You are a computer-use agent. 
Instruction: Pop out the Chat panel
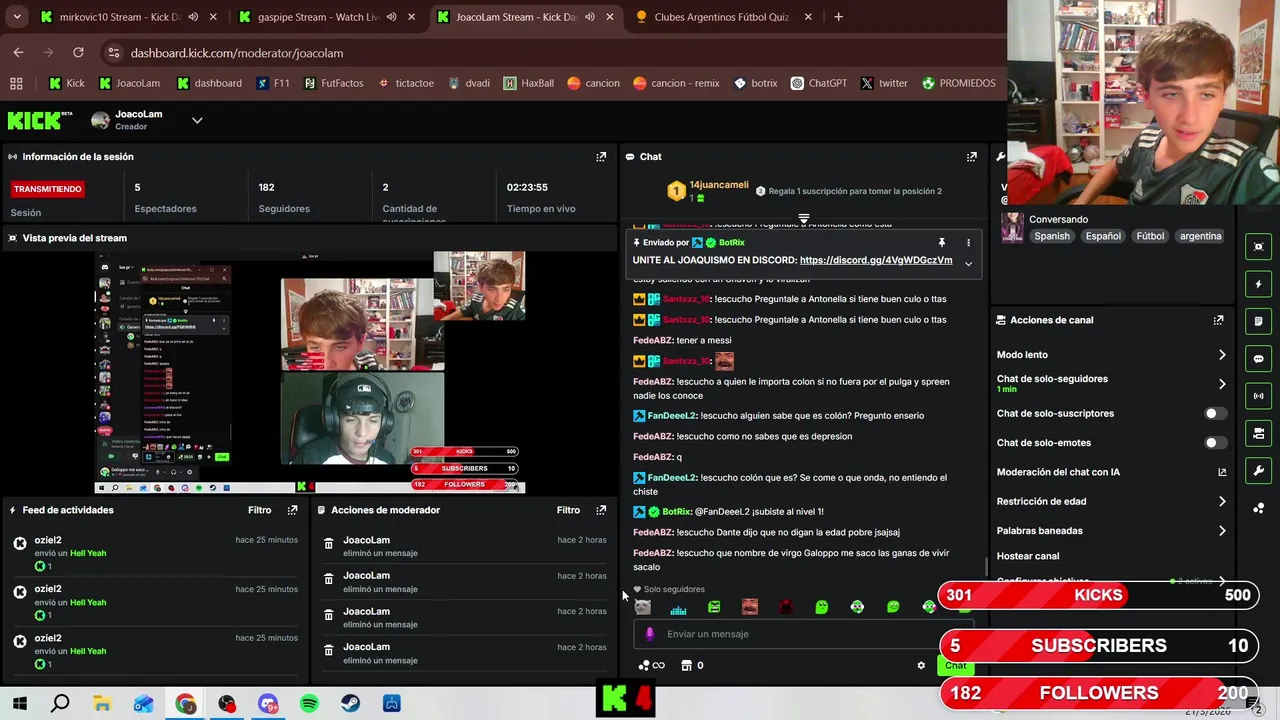pos(971,157)
